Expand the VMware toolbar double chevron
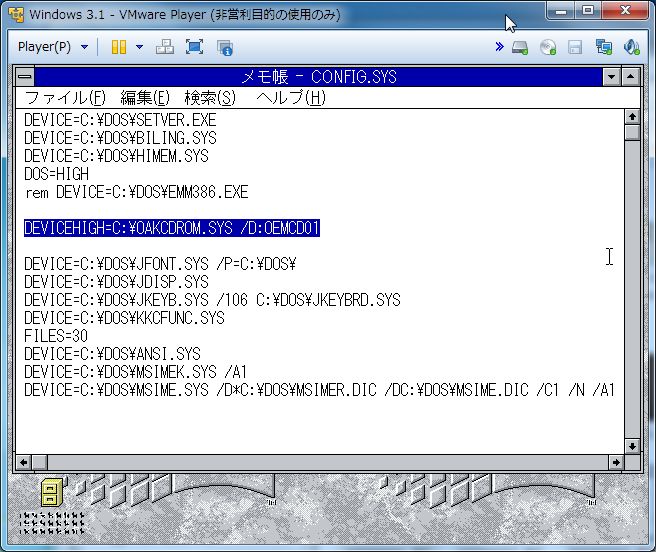 (499, 46)
